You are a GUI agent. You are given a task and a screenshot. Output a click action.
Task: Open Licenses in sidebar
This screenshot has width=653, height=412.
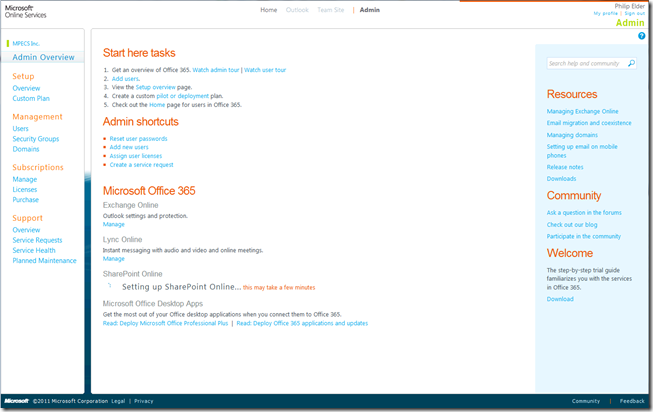click(x=25, y=190)
